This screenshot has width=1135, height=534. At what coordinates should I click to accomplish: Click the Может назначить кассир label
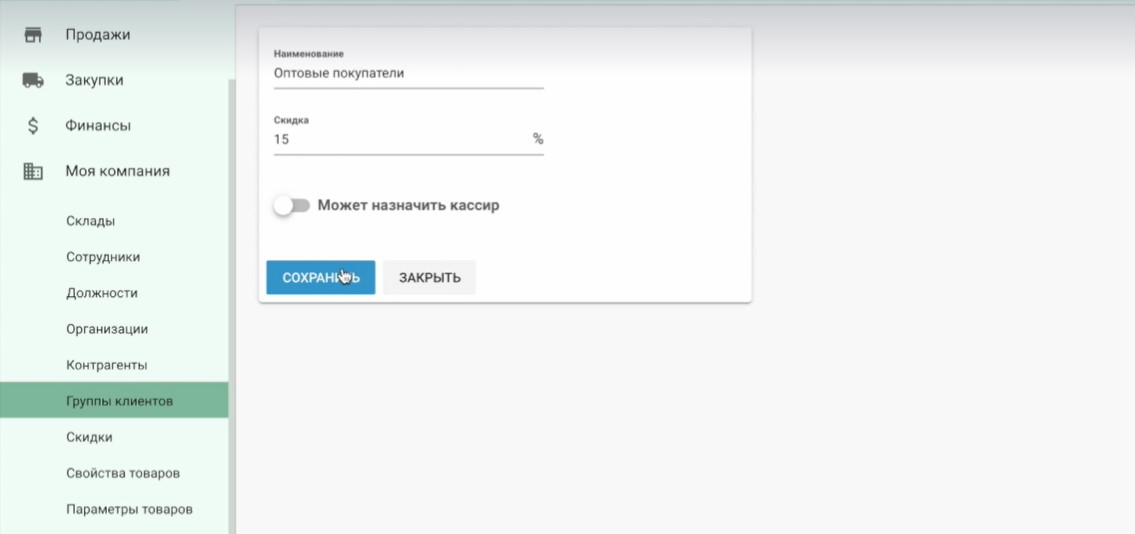pyautogui.click(x=408, y=205)
